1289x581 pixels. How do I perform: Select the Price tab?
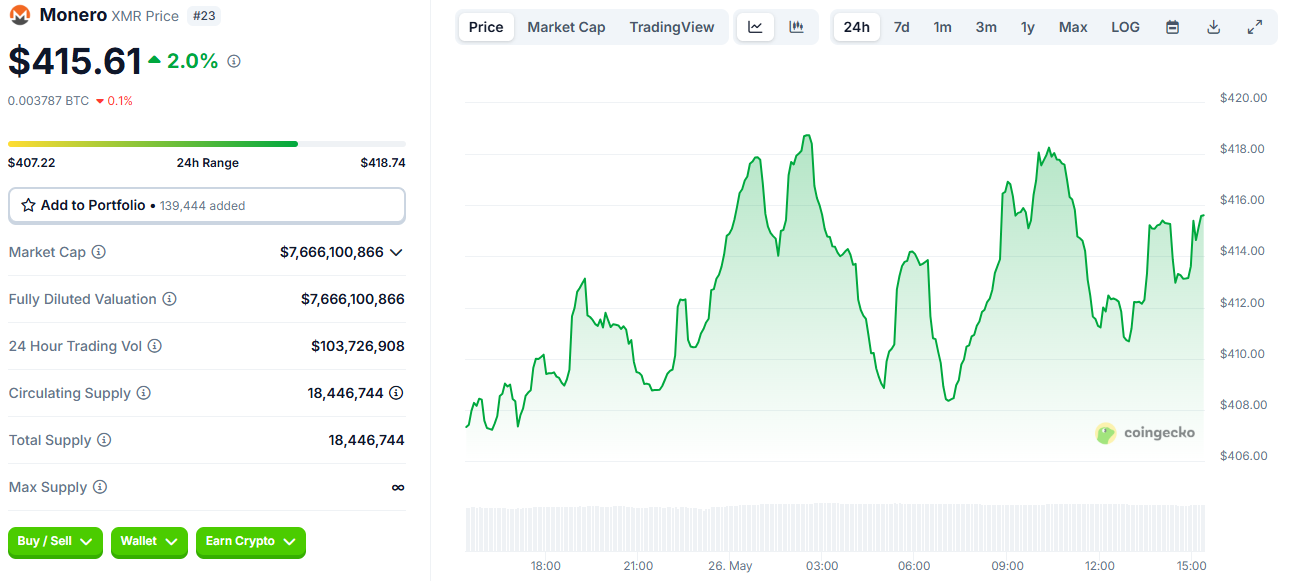[x=486, y=27]
